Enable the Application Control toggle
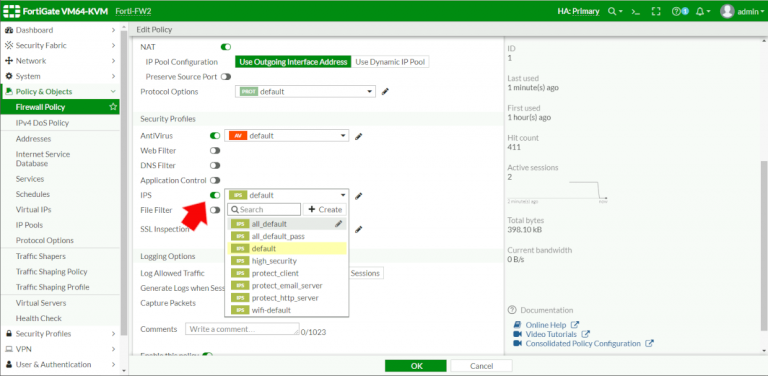The height and width of the screenshot is (376, 768). 215,180
